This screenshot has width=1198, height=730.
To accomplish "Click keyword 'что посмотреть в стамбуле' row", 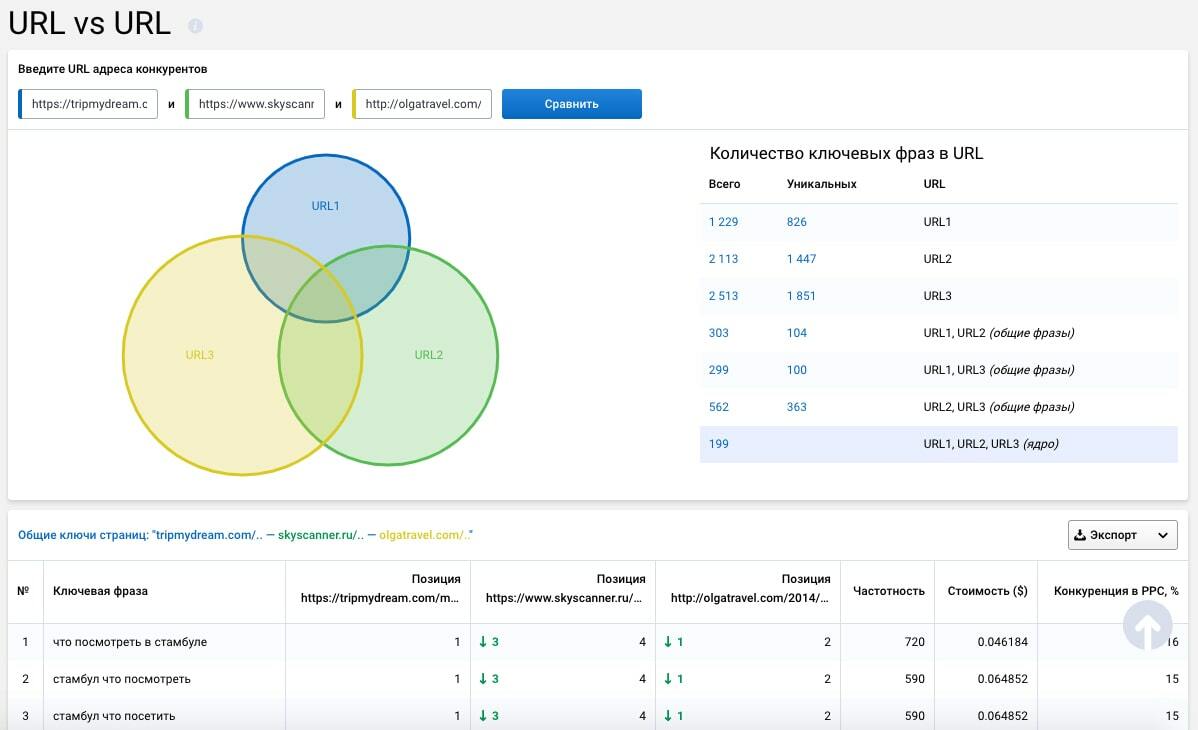I will (130, 642).
